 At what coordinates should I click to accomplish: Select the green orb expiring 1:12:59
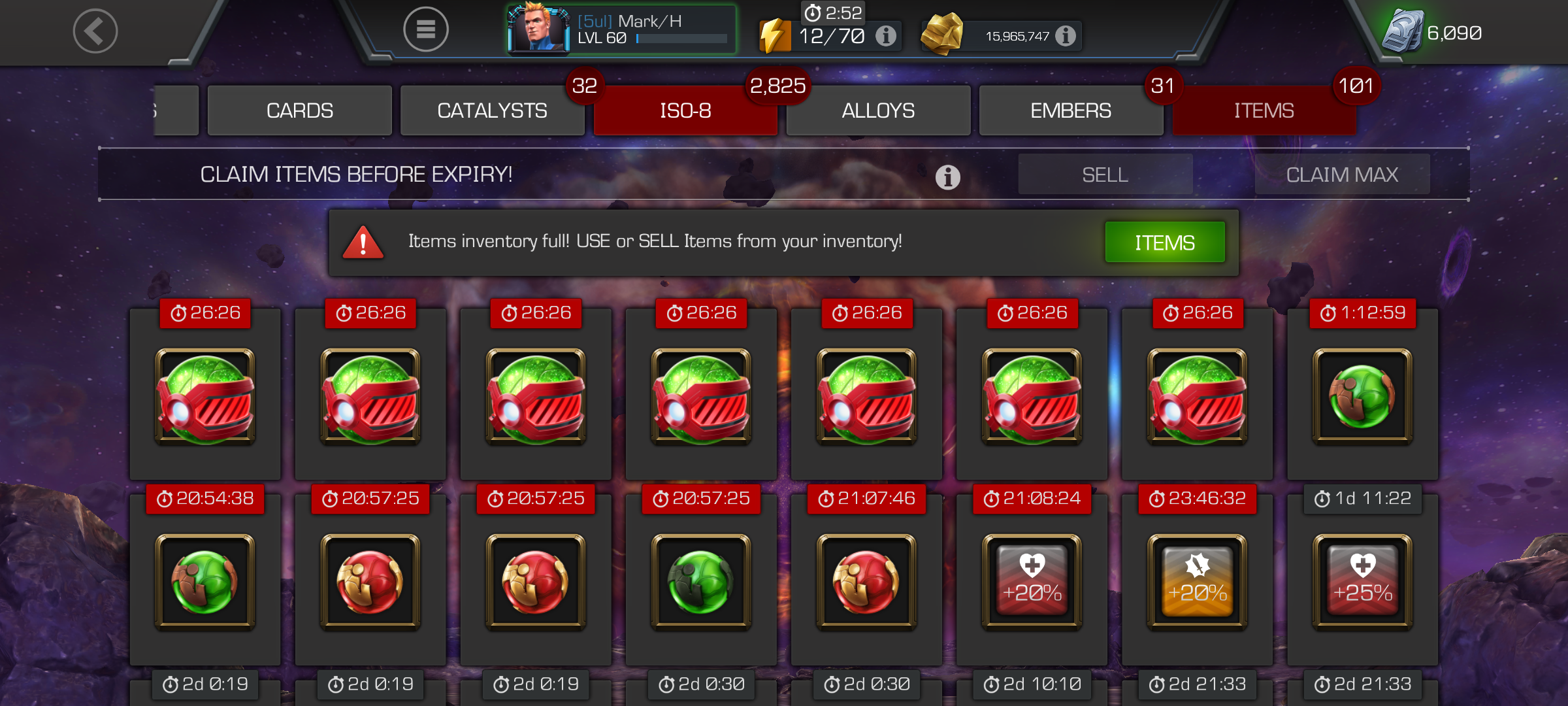click(1363, 396)
